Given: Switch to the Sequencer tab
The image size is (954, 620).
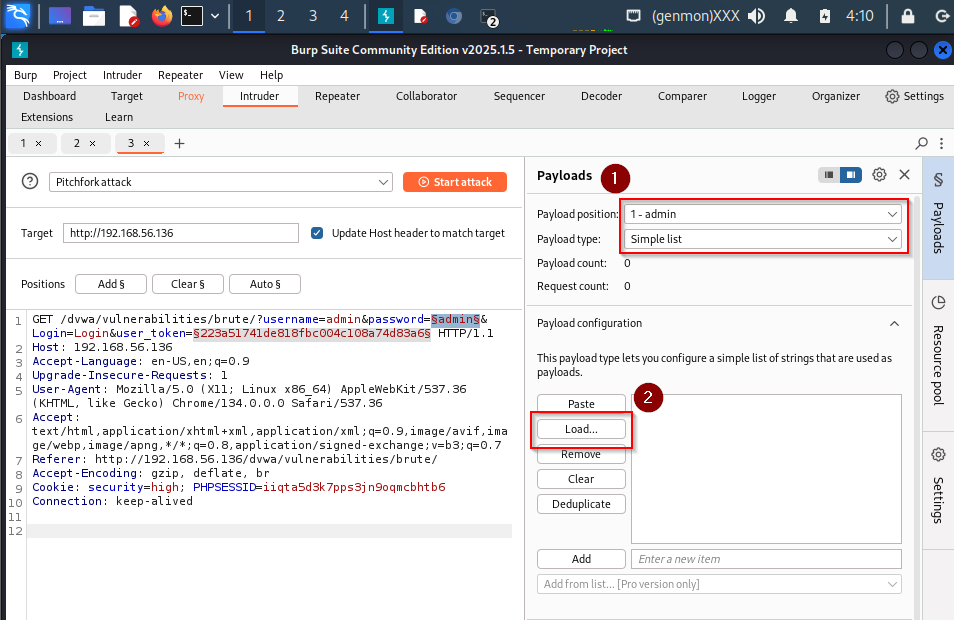Looking at the screenshot, I should [519, 96].
